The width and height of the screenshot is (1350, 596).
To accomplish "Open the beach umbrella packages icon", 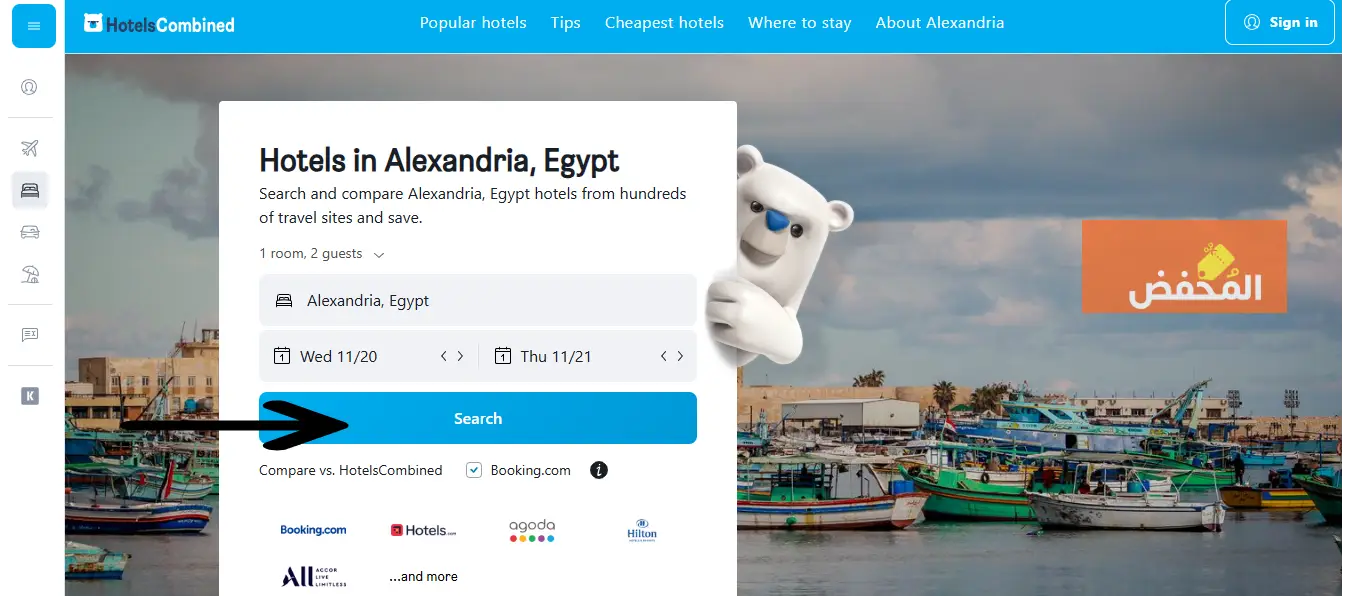I will [x=30, y=273].
